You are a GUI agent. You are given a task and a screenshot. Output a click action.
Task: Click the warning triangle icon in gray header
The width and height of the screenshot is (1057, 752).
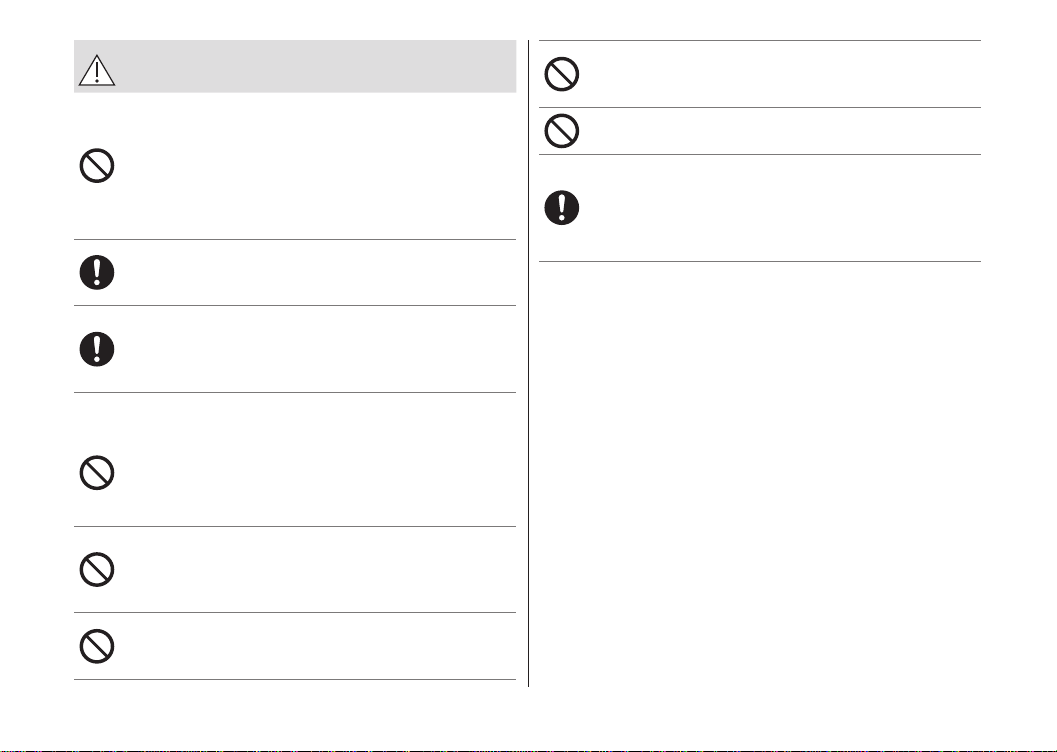(x=96, y=70)
